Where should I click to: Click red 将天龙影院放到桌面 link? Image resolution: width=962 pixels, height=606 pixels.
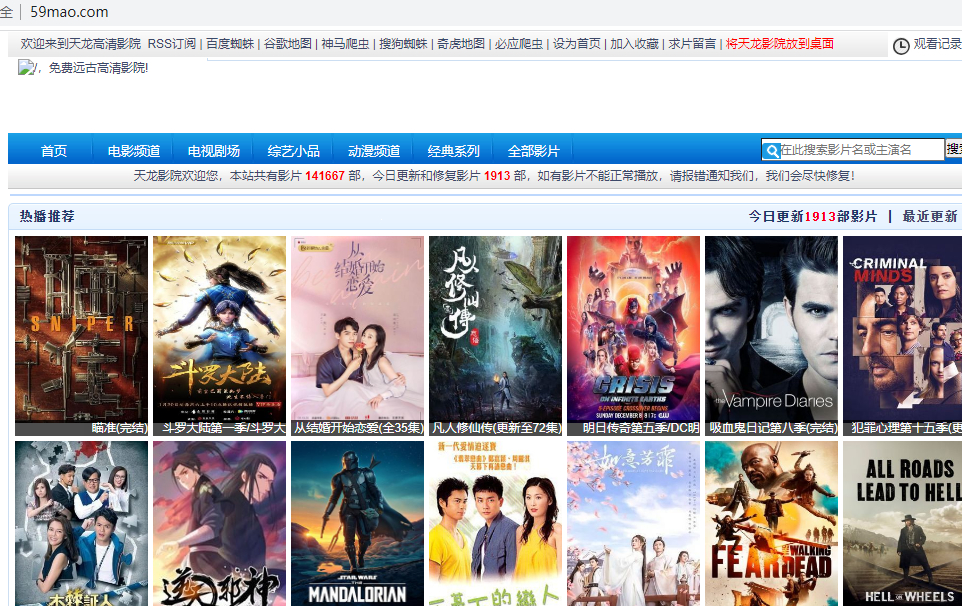(780, 44)
